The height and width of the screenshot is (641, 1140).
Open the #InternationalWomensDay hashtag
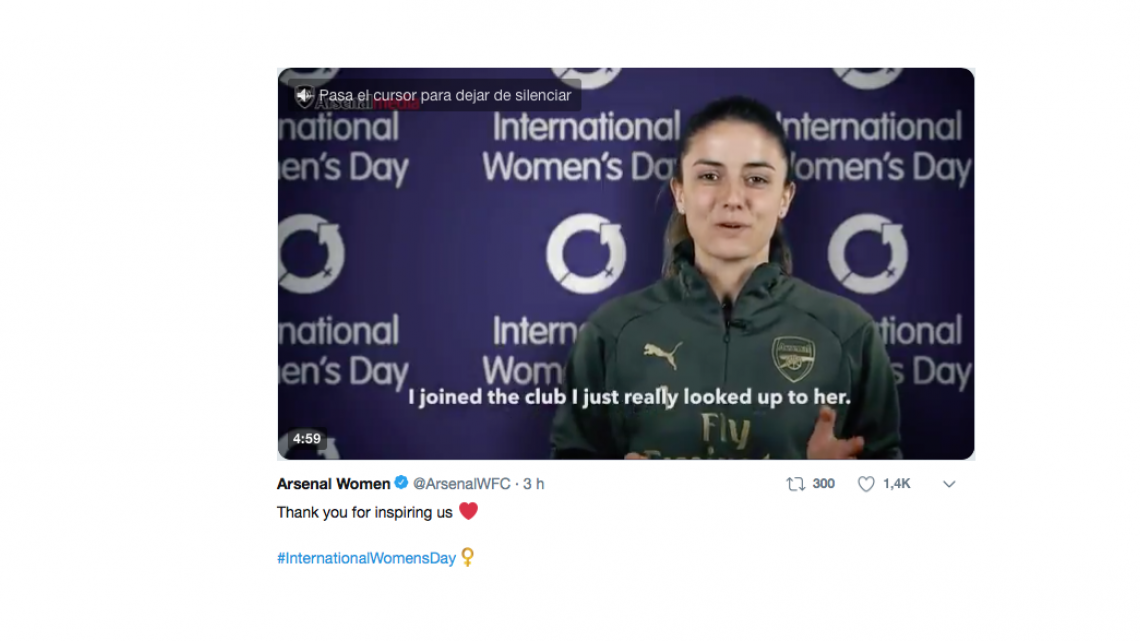tap(366, 558)
